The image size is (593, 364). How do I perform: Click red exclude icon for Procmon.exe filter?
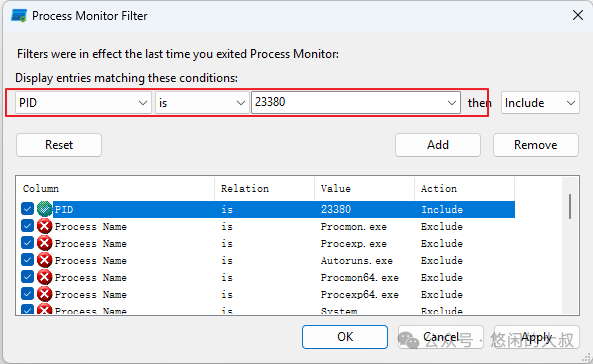[x=45, y=226]
